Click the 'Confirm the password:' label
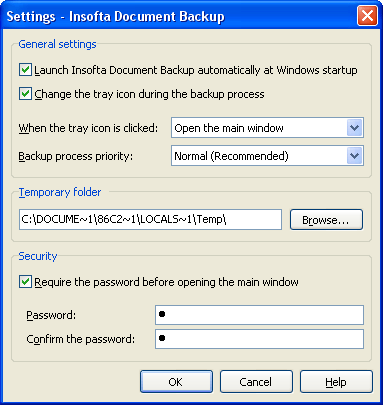This screenshot has height=405, width=383. click(x=81, y=339)
